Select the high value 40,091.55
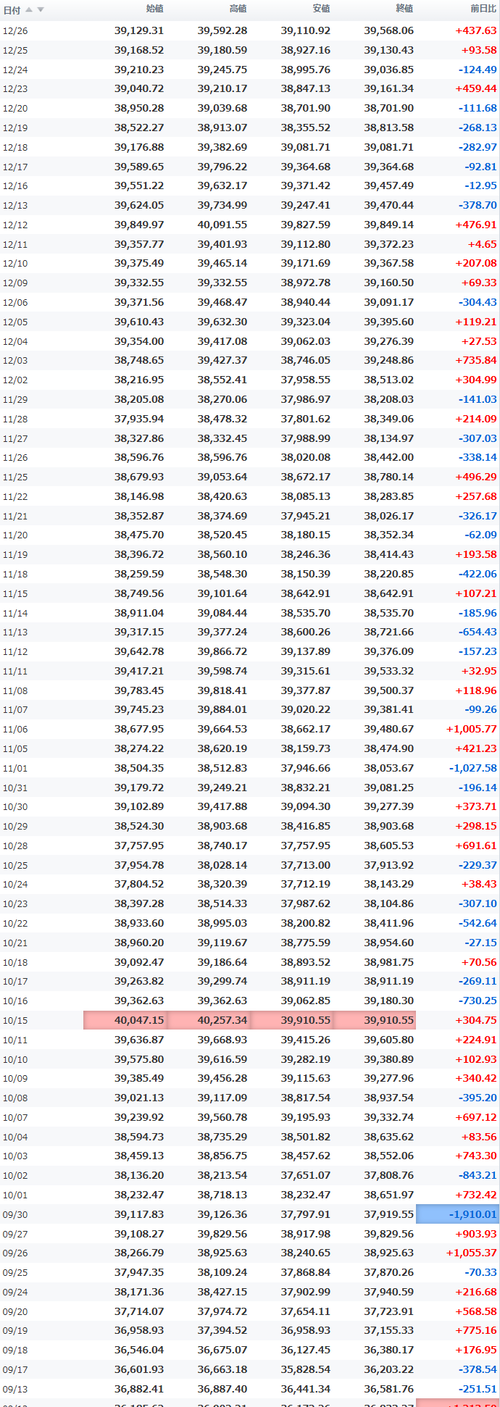Screen dimensions: 500x1407 coord(222,225)
